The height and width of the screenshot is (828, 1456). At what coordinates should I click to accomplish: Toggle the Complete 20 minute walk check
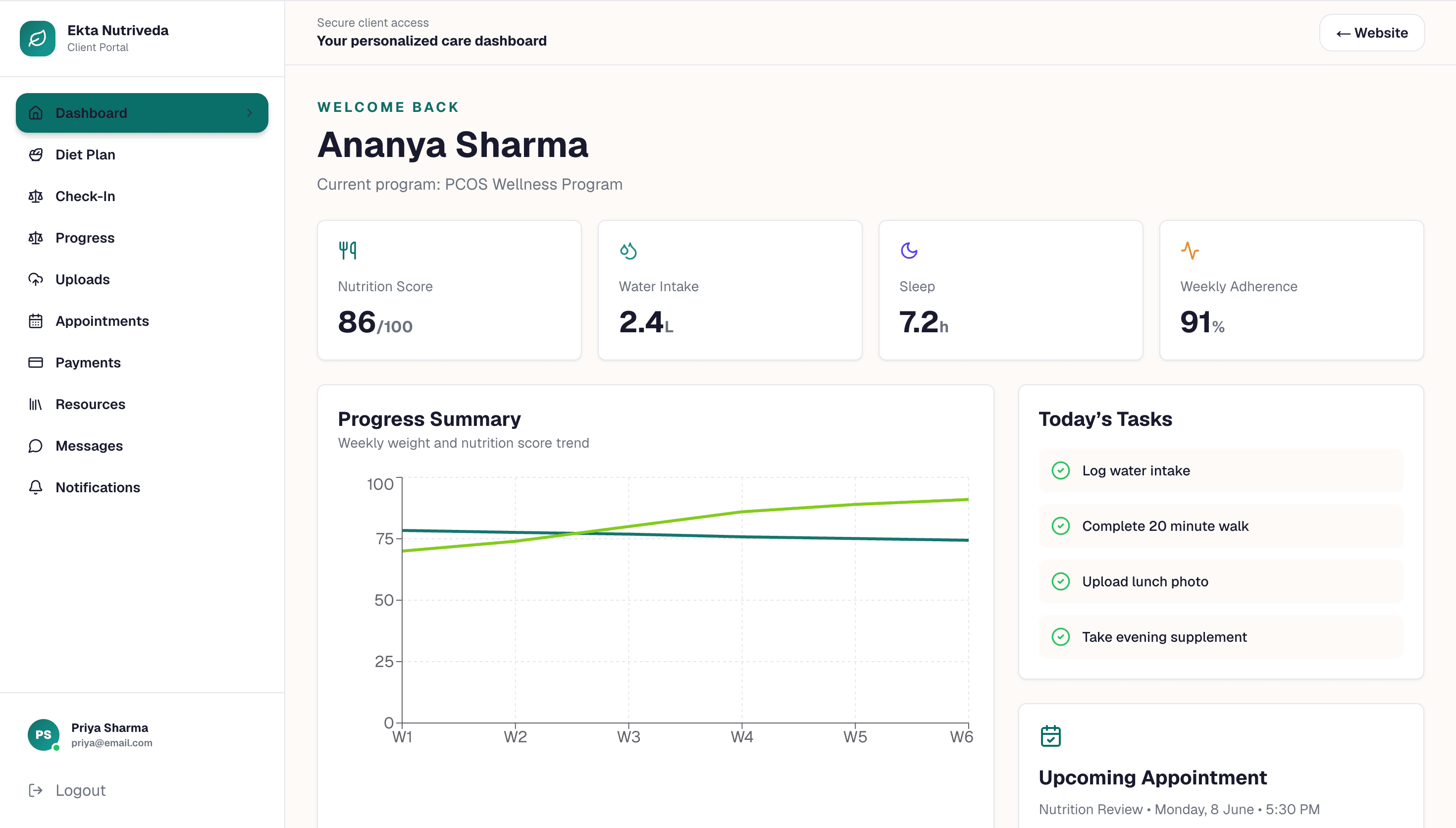pyautogui.click(x=1060, y=526)
